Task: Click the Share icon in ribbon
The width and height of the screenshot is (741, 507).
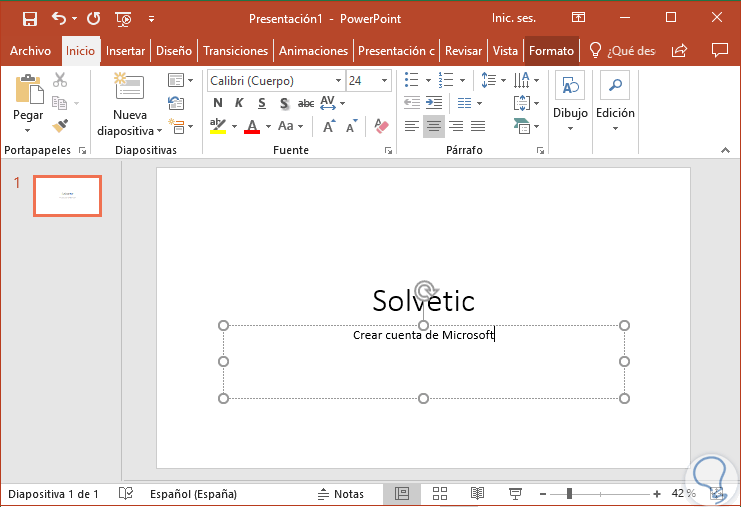Action: click(680, 50)
